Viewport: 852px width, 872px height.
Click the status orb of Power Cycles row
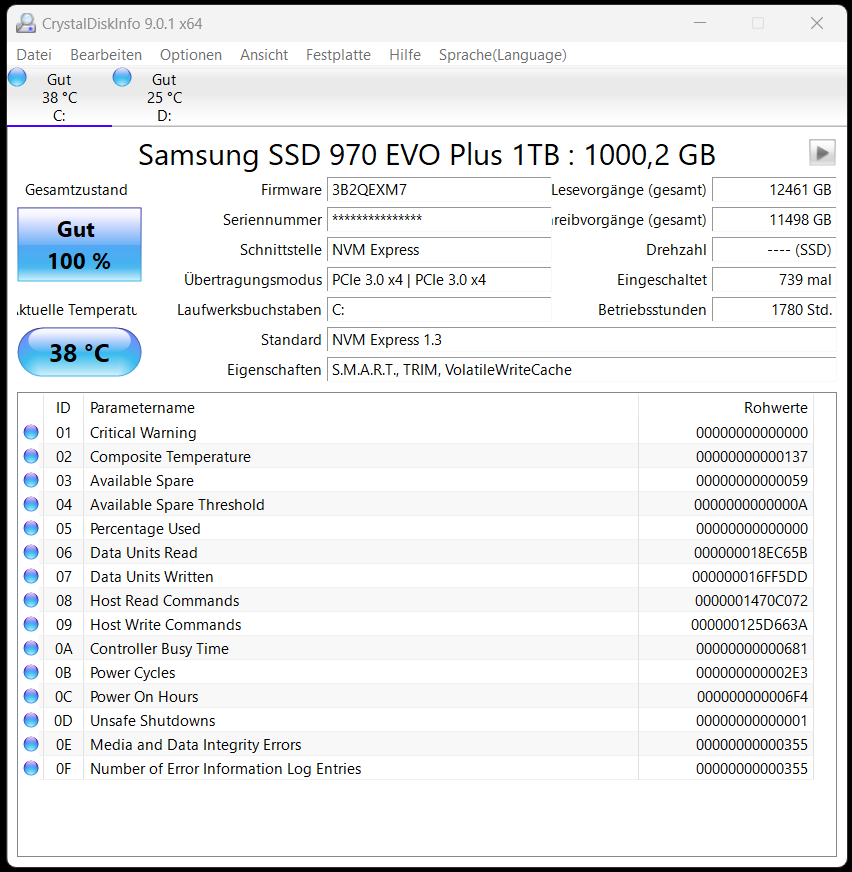click(31, 672)
